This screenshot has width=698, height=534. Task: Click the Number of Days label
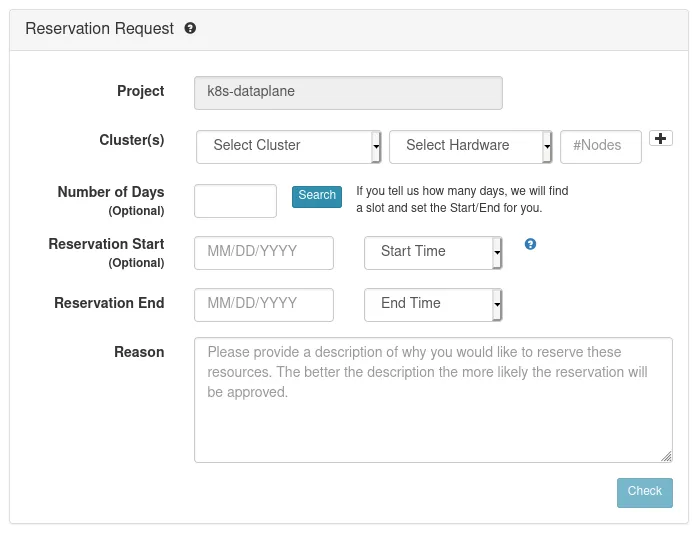coord(111,192)
